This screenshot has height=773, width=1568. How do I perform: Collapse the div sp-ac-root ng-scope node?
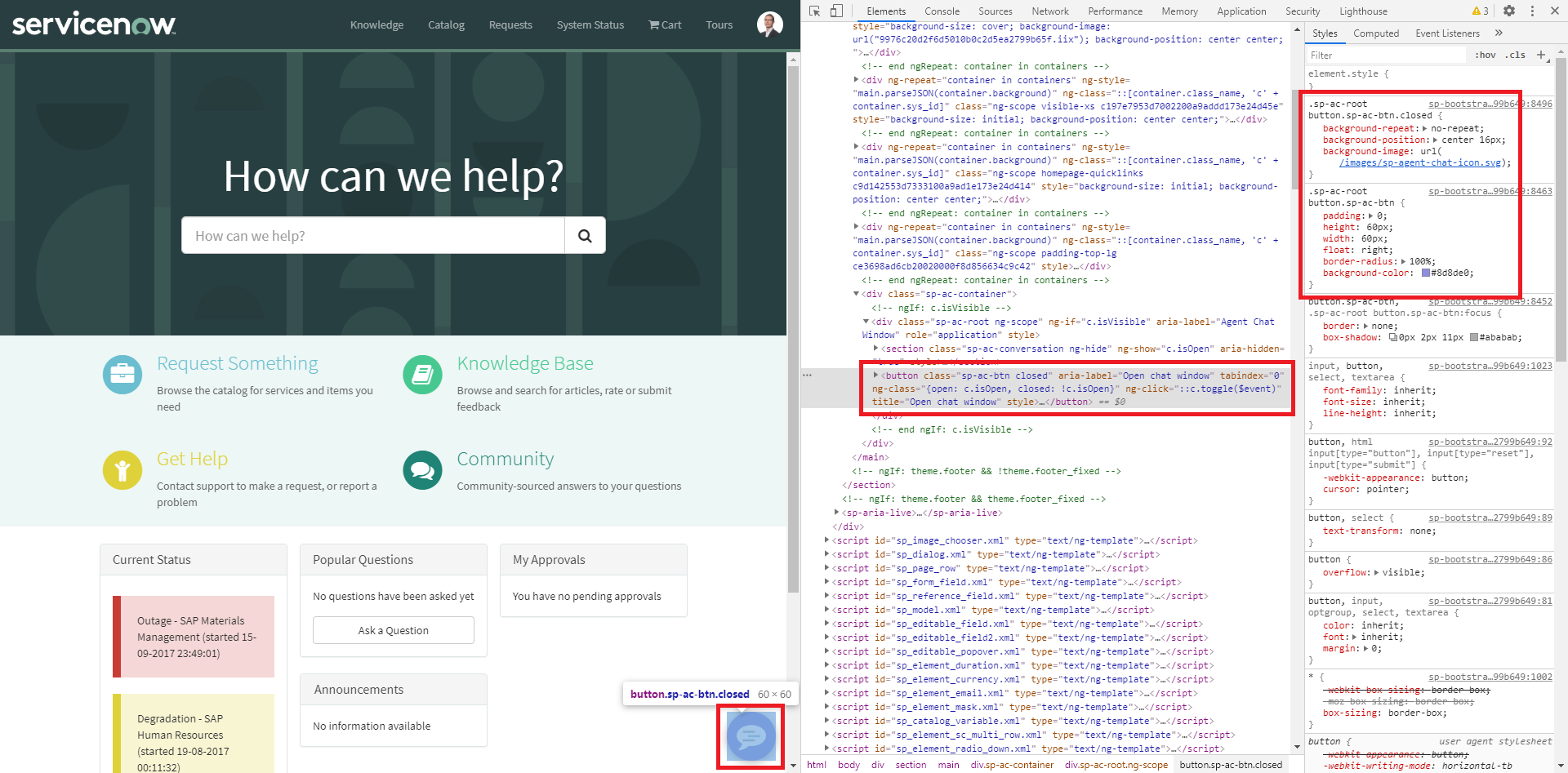click(866, 322)
